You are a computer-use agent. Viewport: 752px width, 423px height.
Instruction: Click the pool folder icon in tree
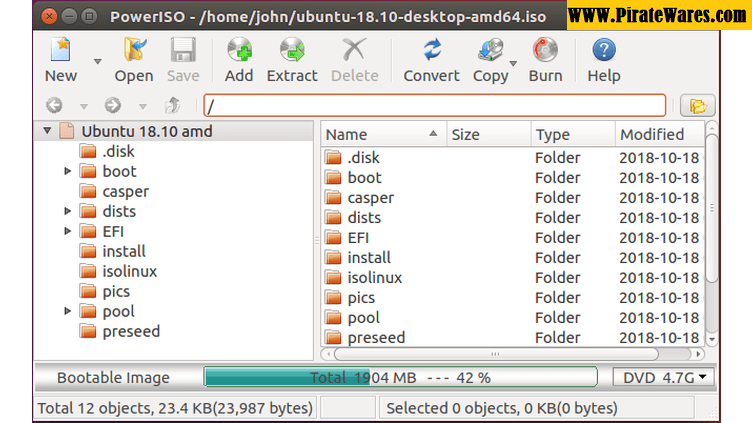88,311
